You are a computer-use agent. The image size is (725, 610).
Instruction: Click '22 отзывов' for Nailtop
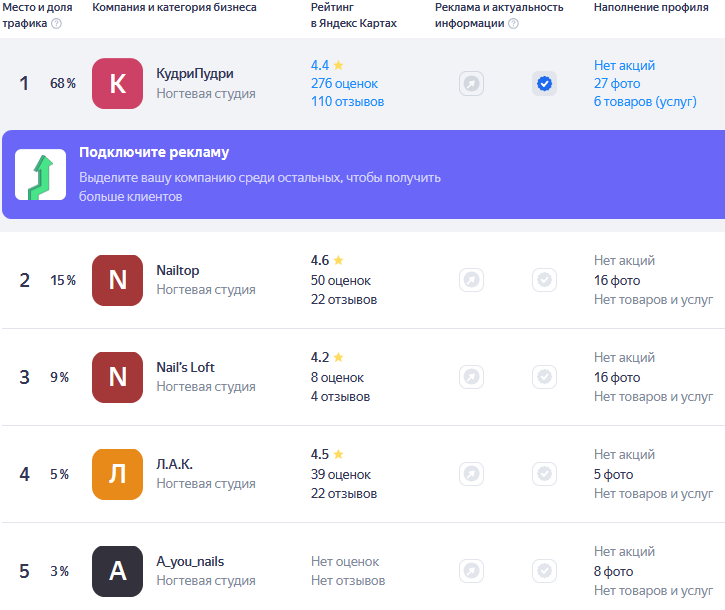pyautogui.click(x=344, y=300)
